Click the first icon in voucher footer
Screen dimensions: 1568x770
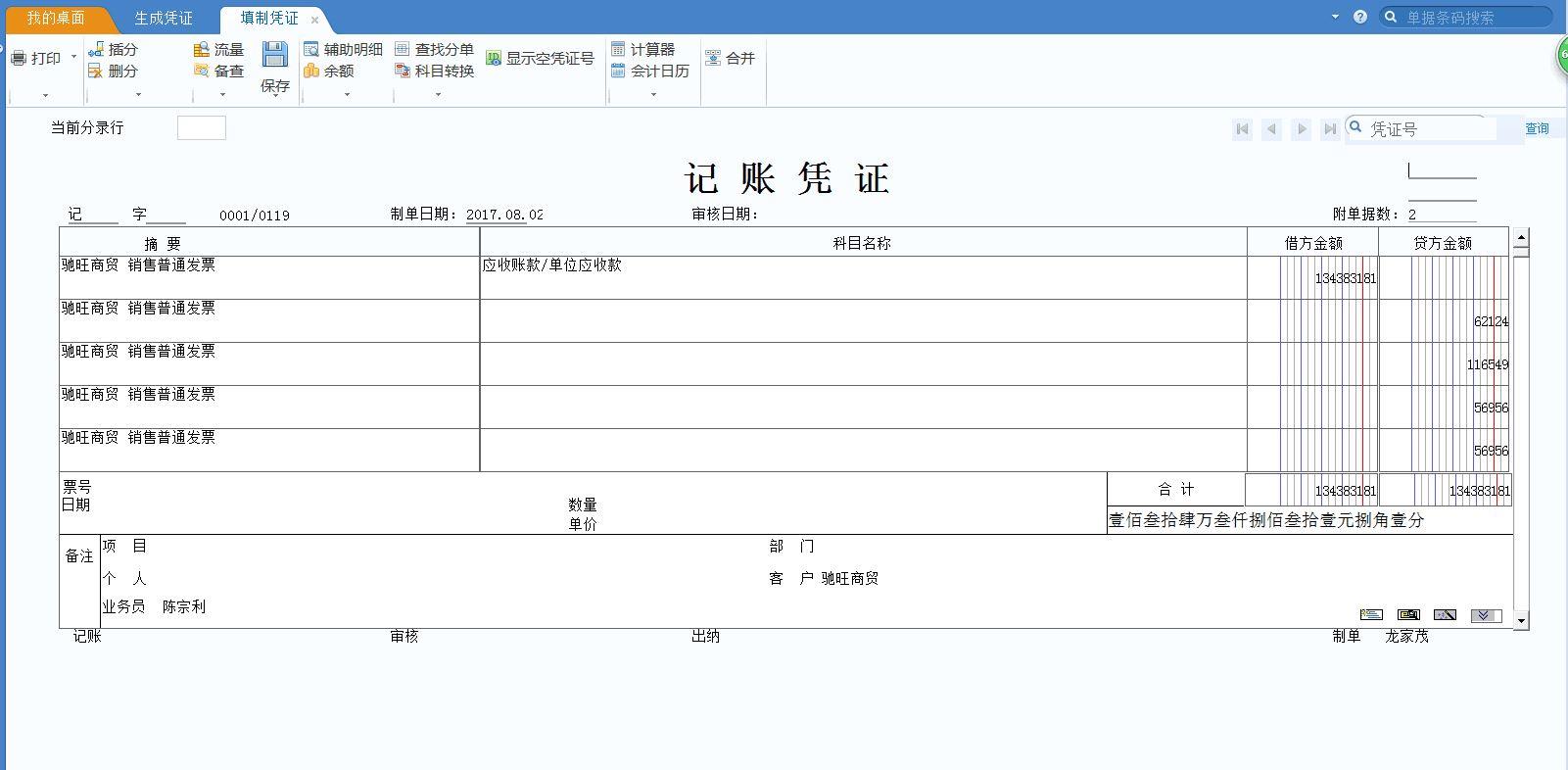[1371, 614]
